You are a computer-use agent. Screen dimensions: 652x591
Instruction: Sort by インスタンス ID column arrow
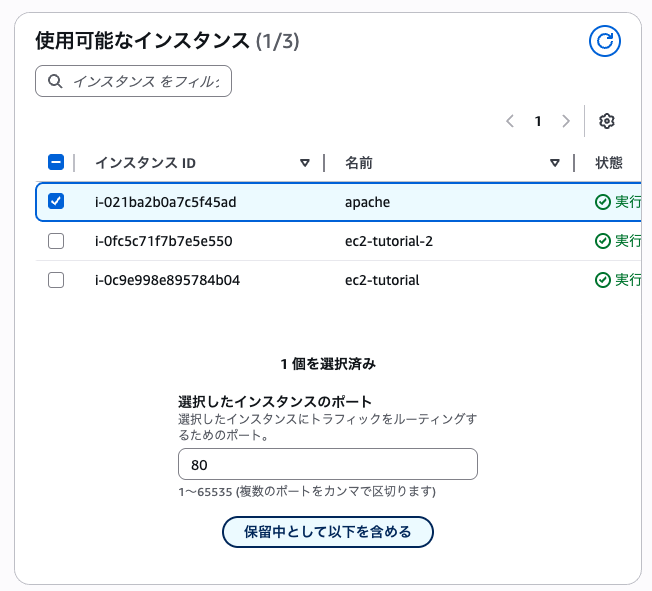click(x=305, y=163)
